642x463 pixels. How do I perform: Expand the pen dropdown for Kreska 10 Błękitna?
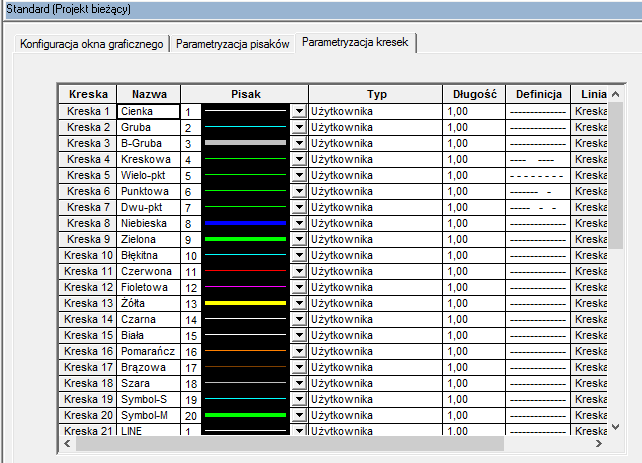pos(299,255)
